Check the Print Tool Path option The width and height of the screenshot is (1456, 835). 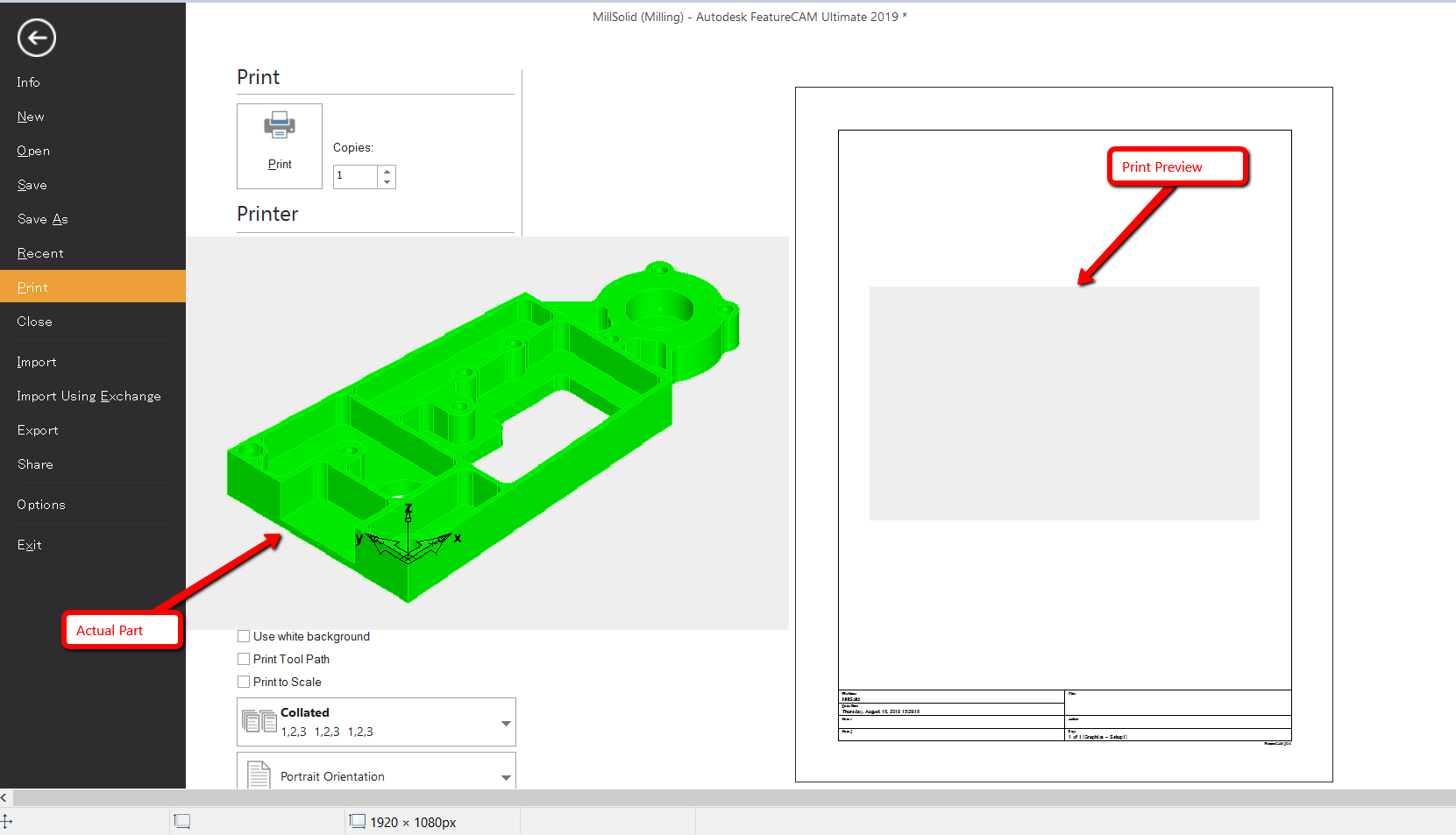[x=244, y=659]
